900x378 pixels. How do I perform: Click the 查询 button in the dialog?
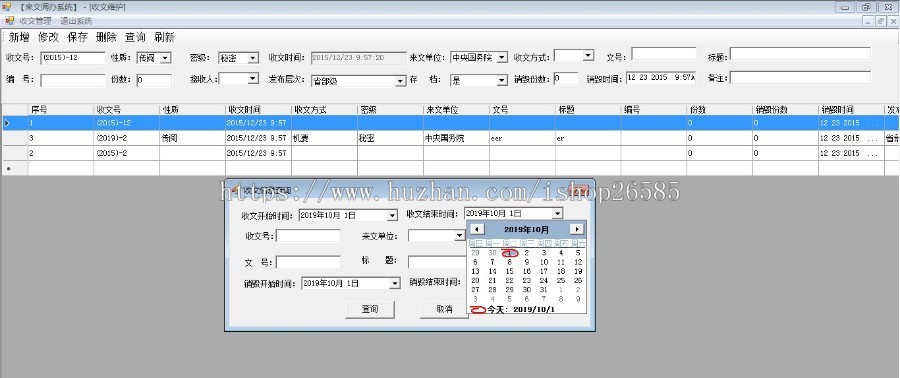pos(370,309)
